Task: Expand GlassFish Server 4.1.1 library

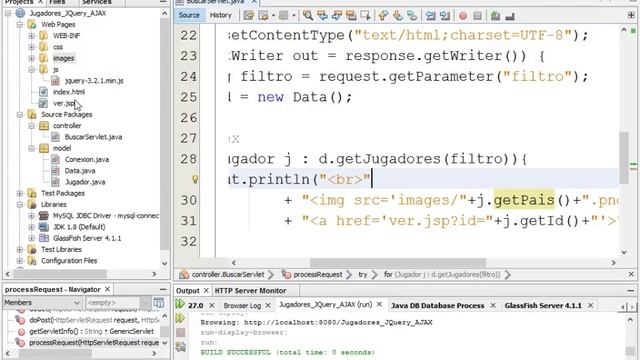Action: (31, 238)
